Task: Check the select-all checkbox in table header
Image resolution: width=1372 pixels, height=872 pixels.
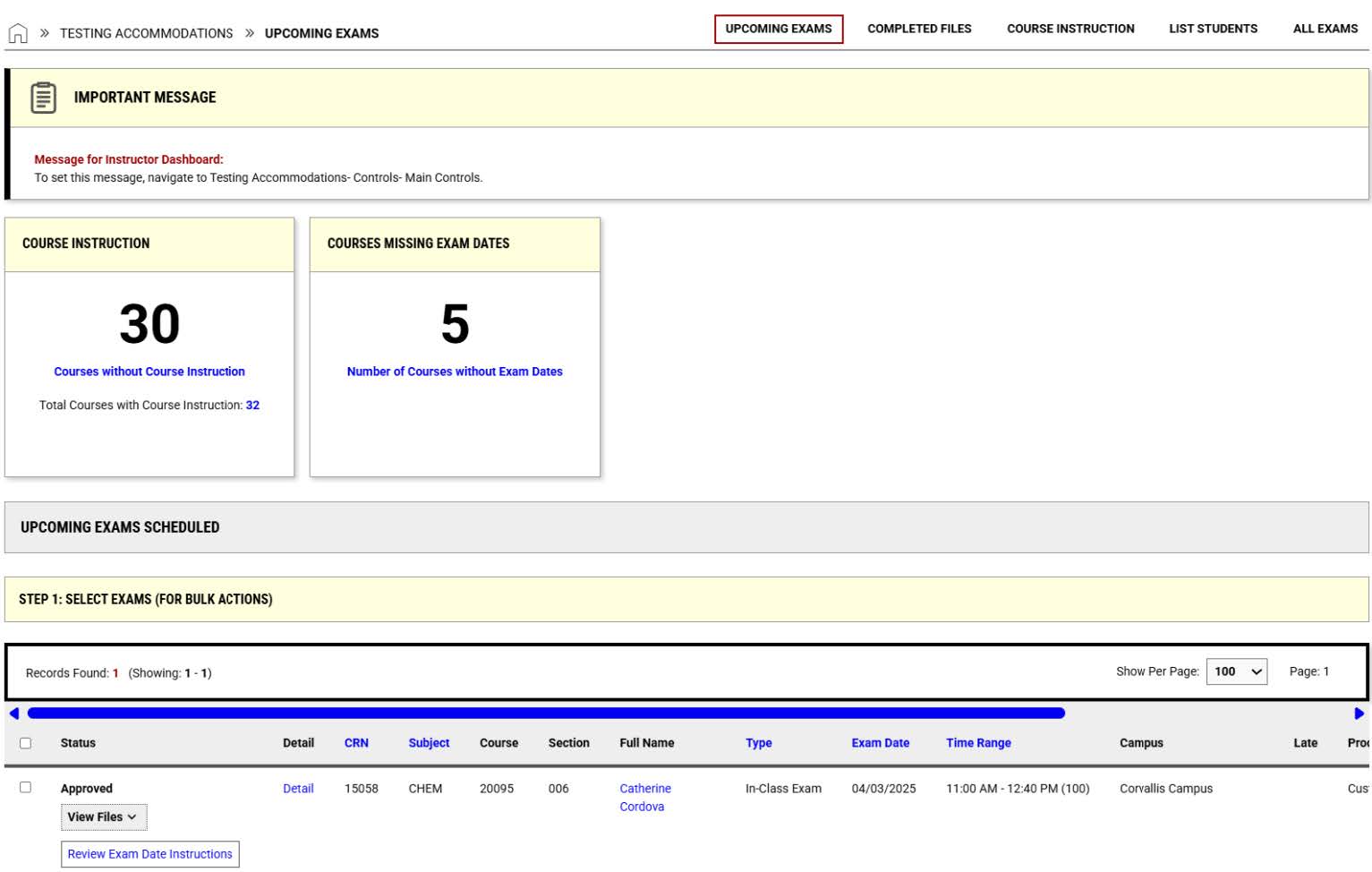Action: click(x=24, y=743)
